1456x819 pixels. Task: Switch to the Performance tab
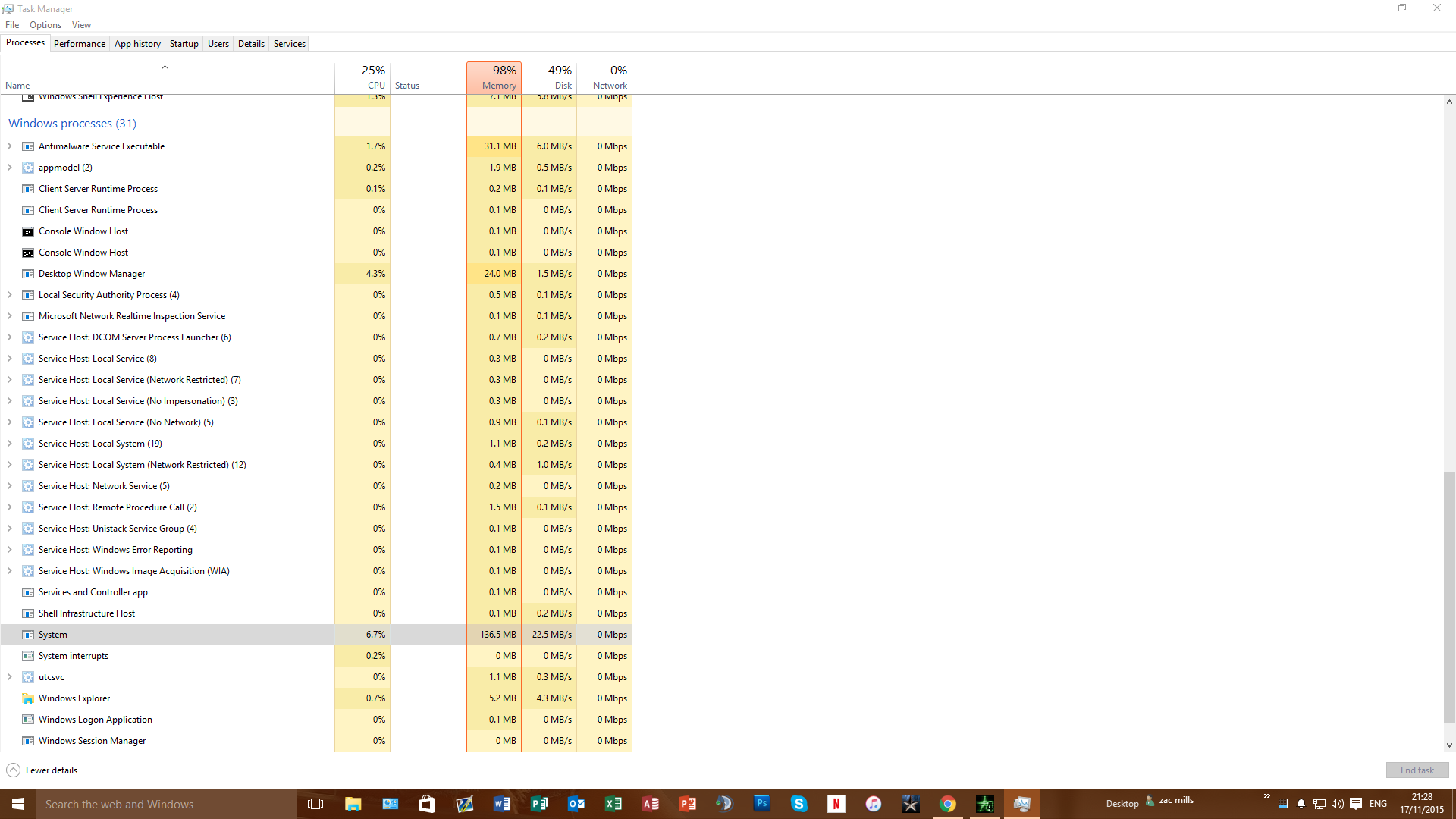click(x=80, y=44)
